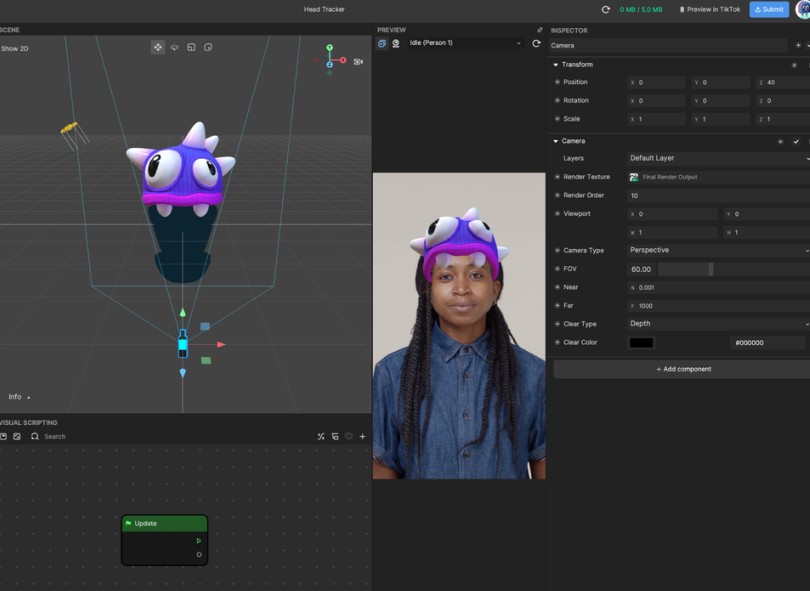This screenshot has height=591, width=810.
Task: Click the Add component button
Action: point(683,369)
